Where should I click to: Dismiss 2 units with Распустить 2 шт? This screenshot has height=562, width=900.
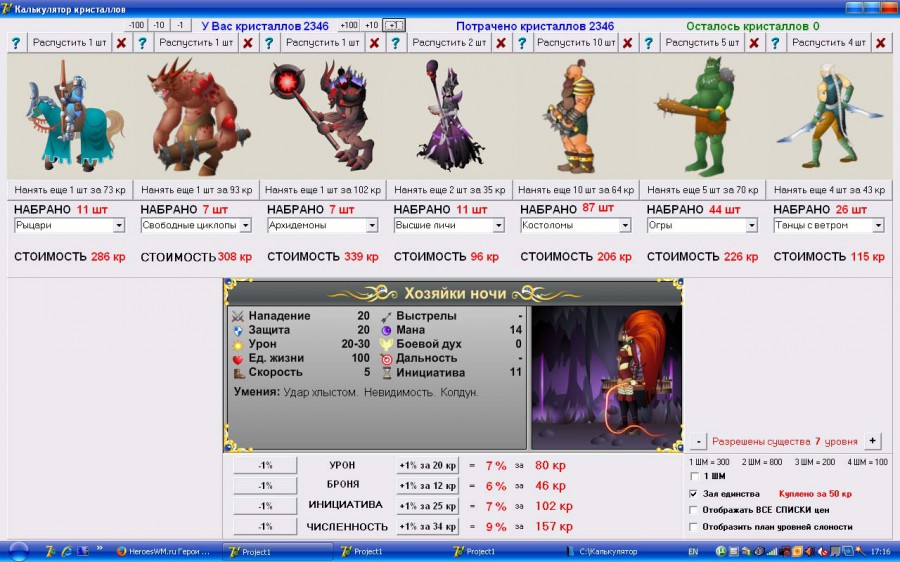coord(449,43)
